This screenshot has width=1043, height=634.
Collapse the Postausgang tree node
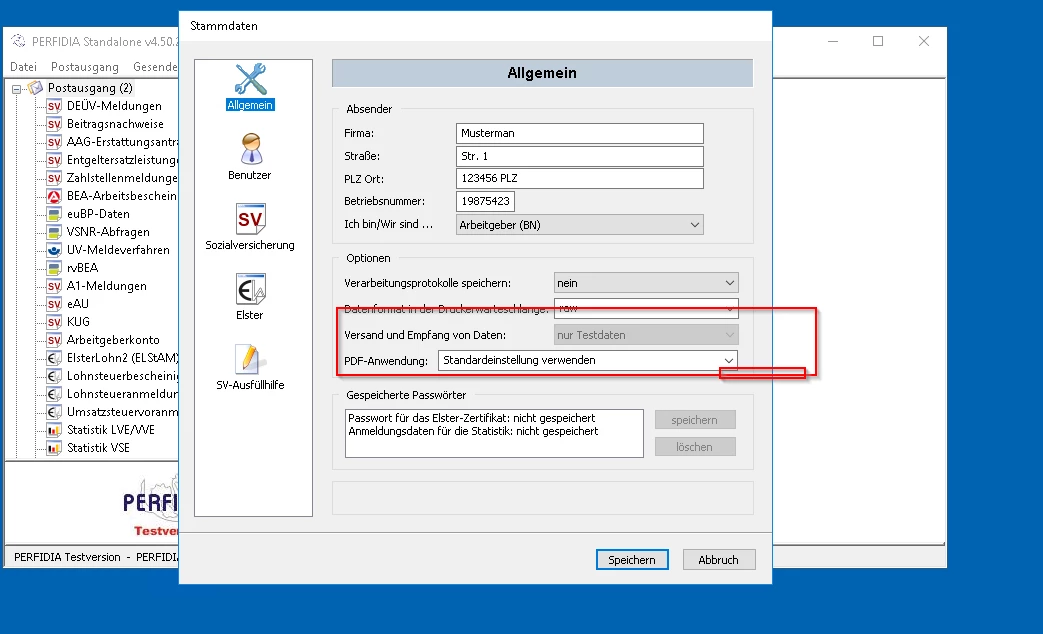pos(17,88)
